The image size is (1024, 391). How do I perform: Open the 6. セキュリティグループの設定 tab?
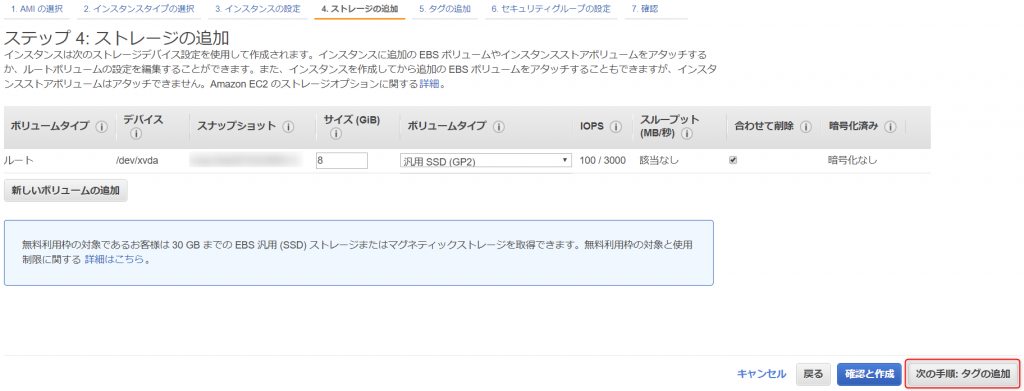[x=551, y=9]
